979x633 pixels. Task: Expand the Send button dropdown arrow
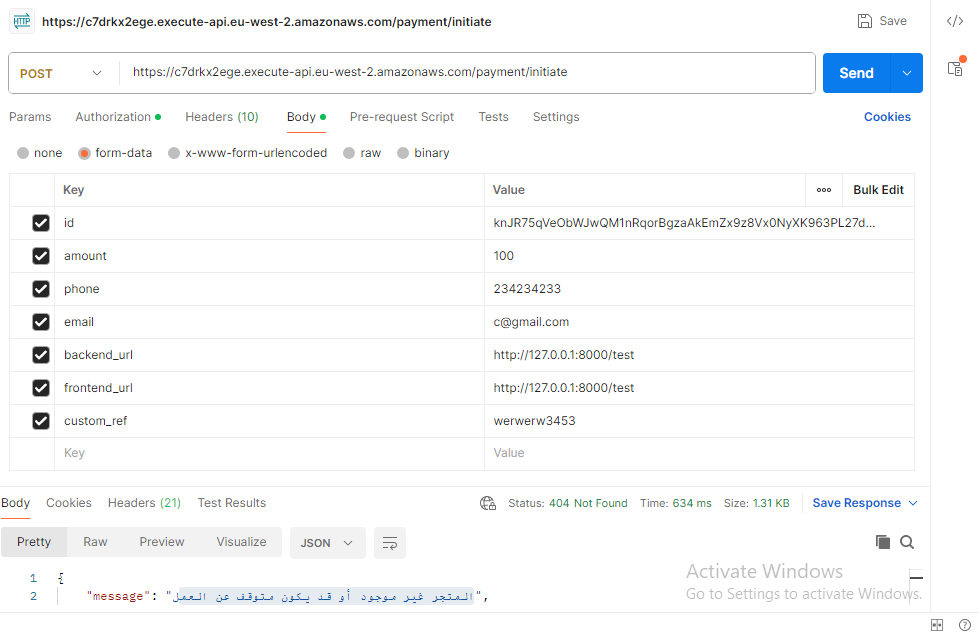907,73
